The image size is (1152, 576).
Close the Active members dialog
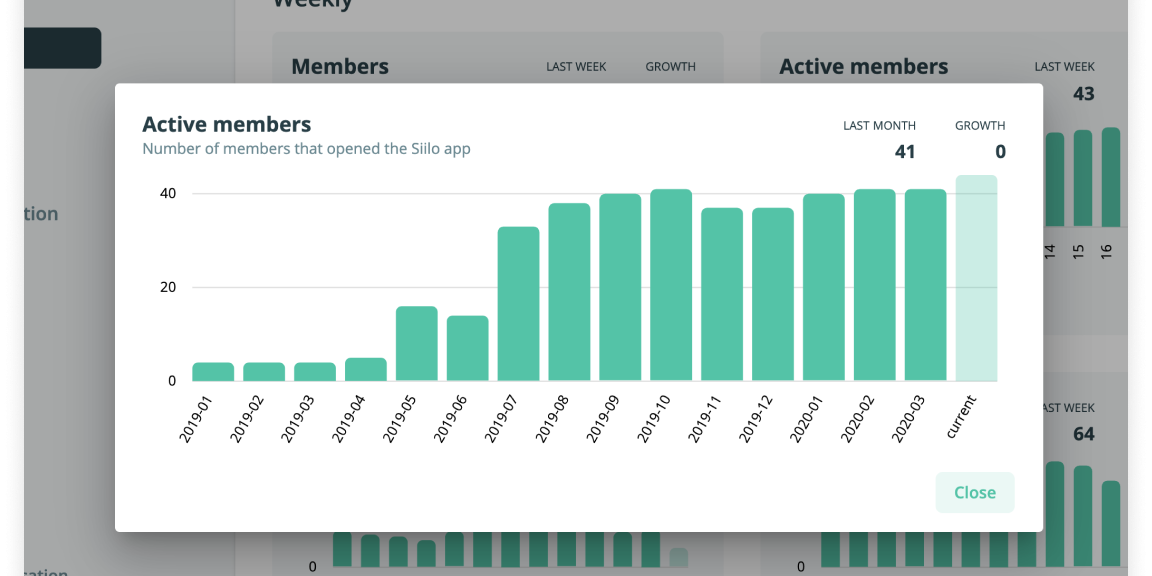pos(974,492)
